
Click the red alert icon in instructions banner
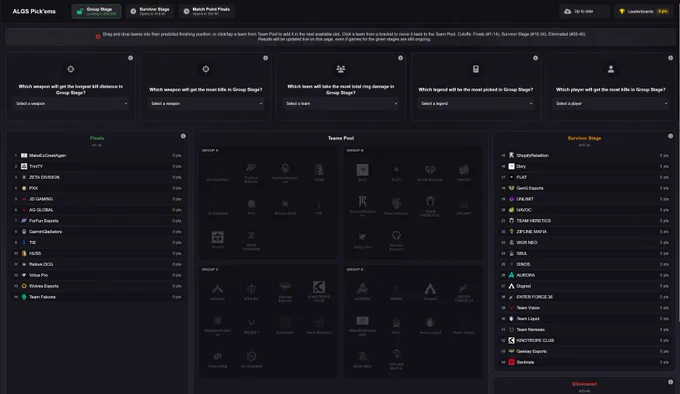click(98, 37)
